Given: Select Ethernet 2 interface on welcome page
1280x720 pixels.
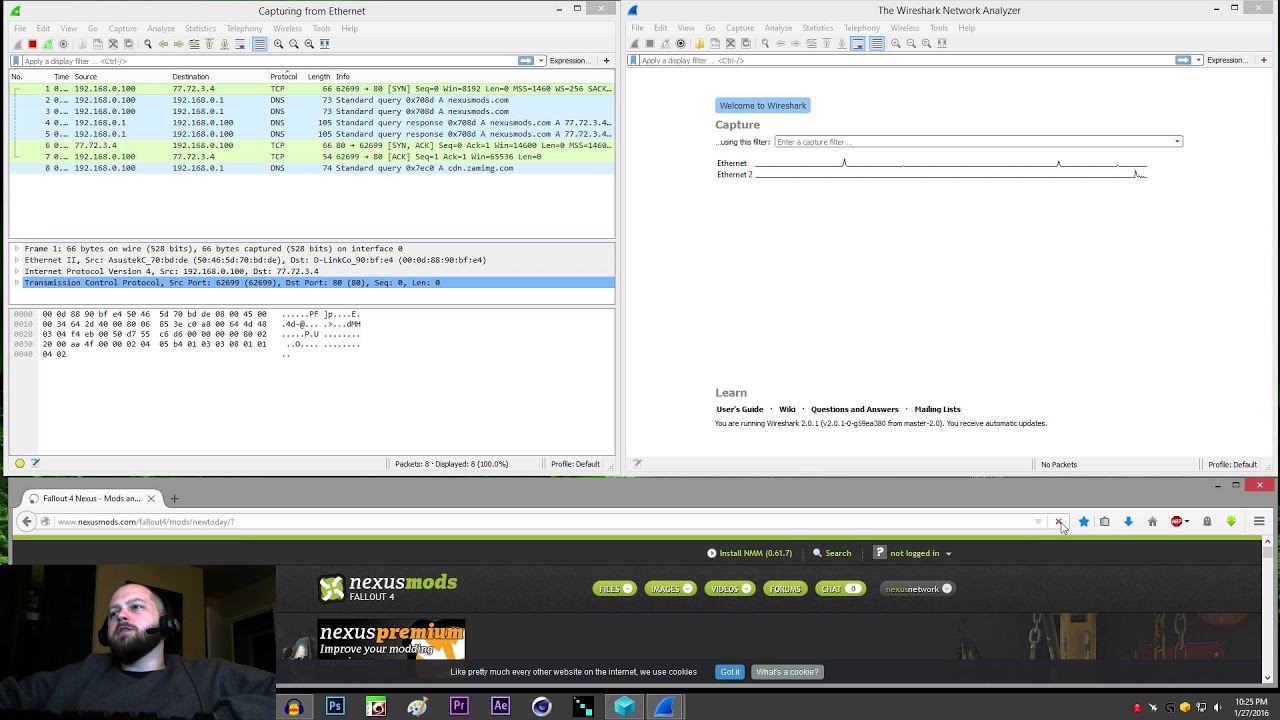Looking at the screenshot, I should pyautogui.click(x=734, y=174).
